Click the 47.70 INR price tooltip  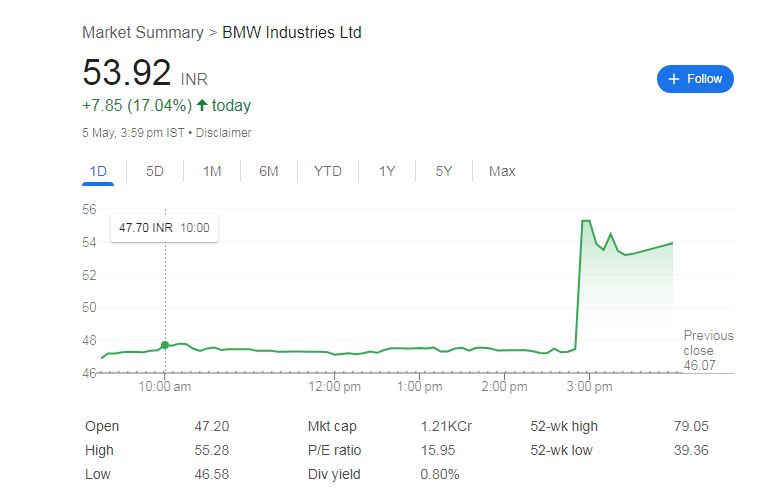164,228
